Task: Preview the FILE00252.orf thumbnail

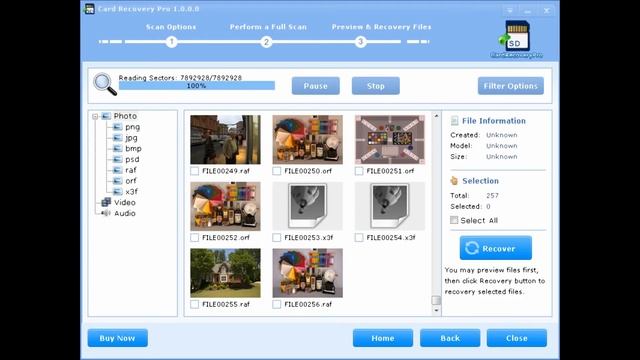Action: [x=225, y=206]
